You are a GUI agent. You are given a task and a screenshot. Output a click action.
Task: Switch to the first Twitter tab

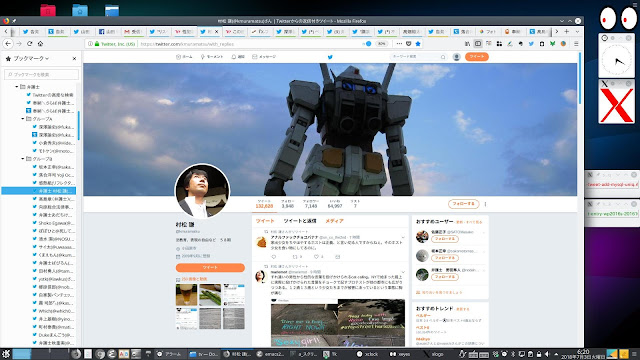pyautogui.click(x=31, y=31)
